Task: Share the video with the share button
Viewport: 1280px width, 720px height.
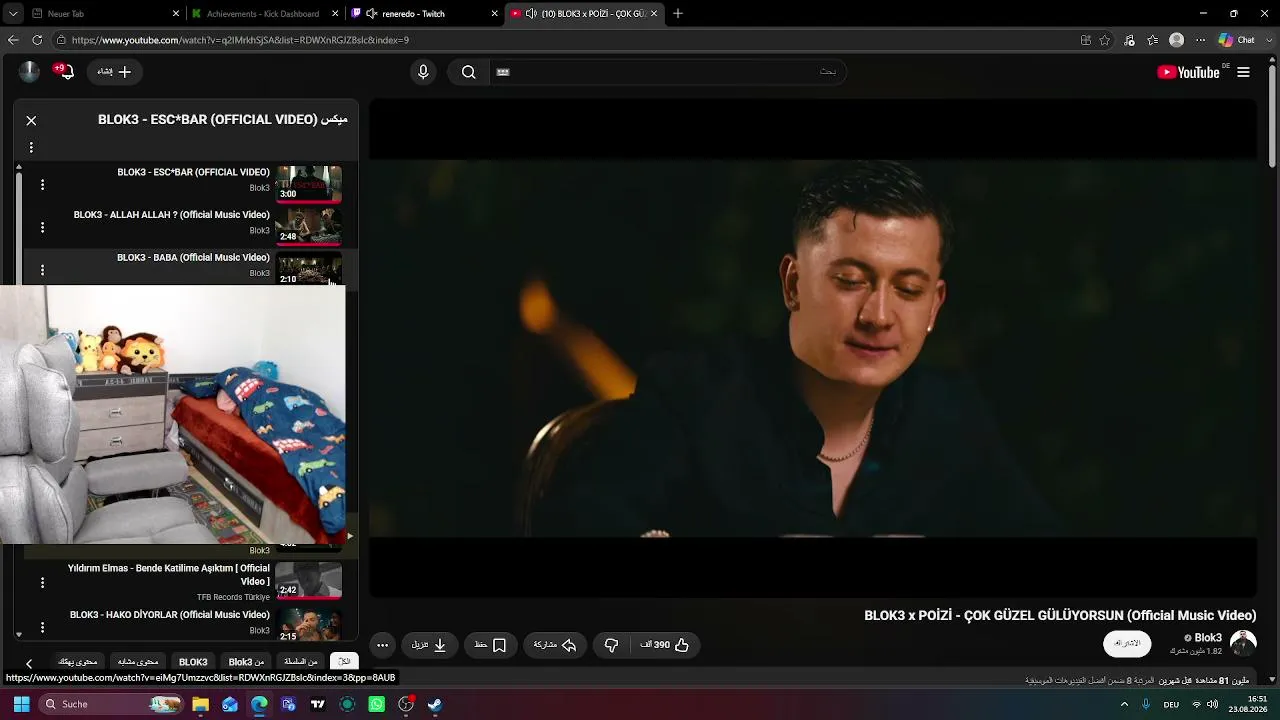Action: pyautogui.click(x=555, y=645)
